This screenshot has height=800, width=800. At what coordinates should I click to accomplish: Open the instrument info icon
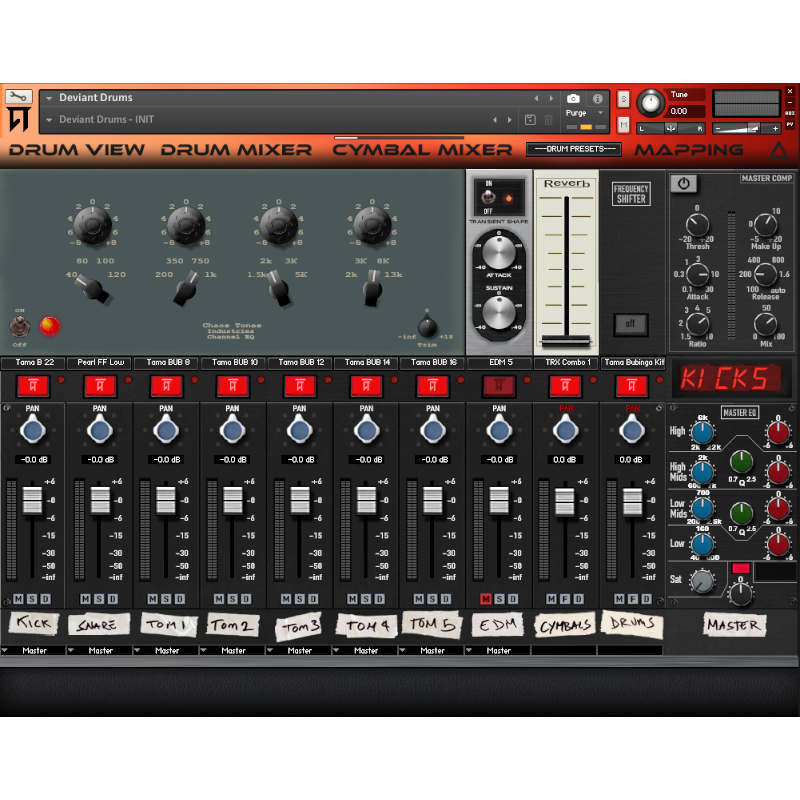tap(597, 98)
